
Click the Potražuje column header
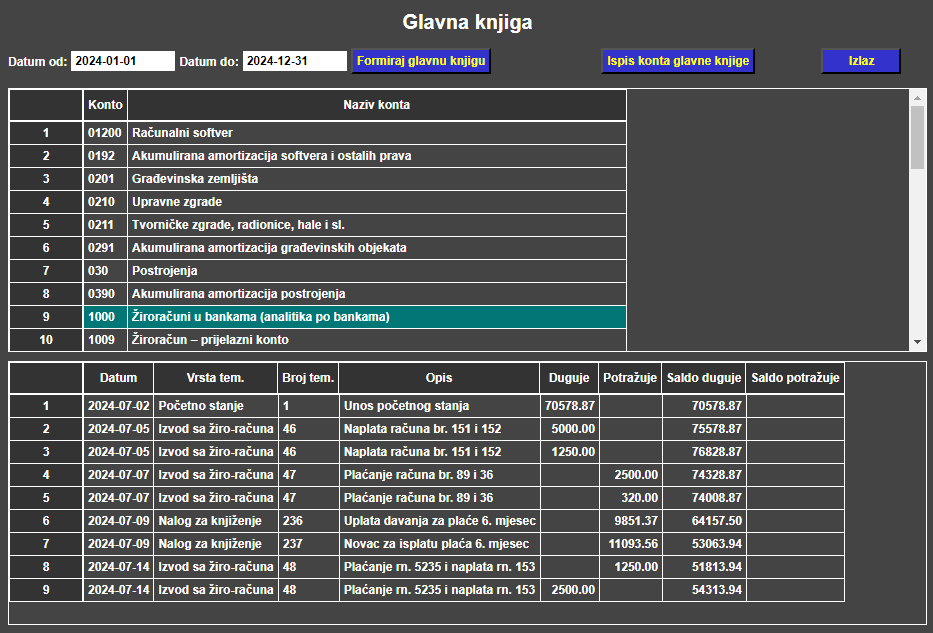click(x=630, y=378)
